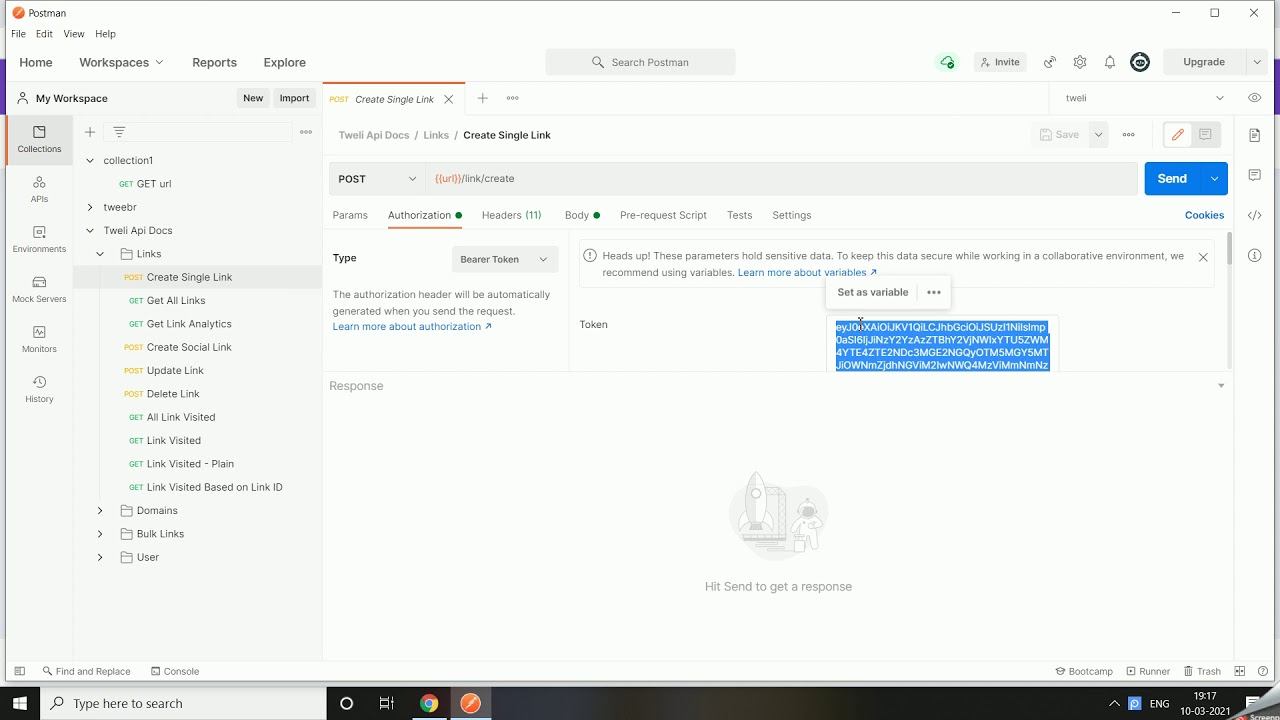Open the user avatar profile menu

coord(1140,62)
